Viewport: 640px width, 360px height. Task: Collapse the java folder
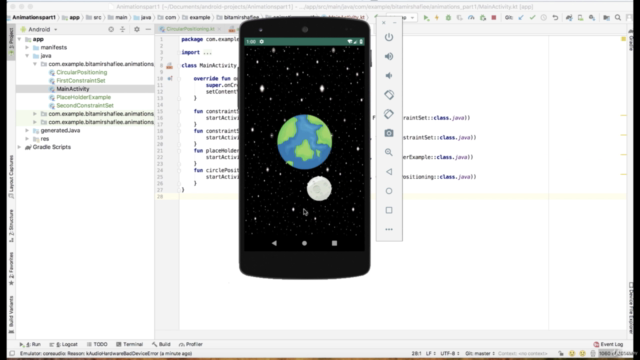[27, 56]
